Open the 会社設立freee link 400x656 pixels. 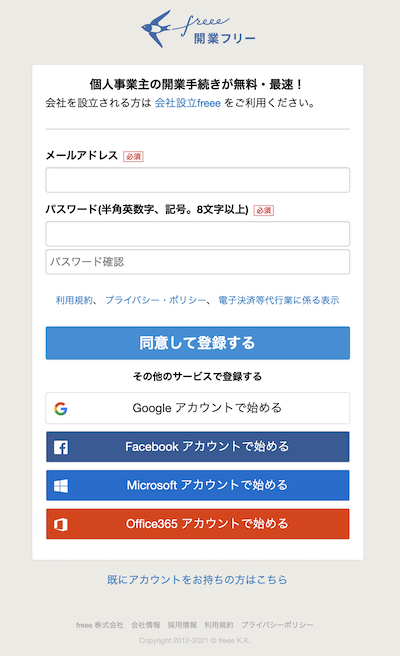[x=187, y=103]
